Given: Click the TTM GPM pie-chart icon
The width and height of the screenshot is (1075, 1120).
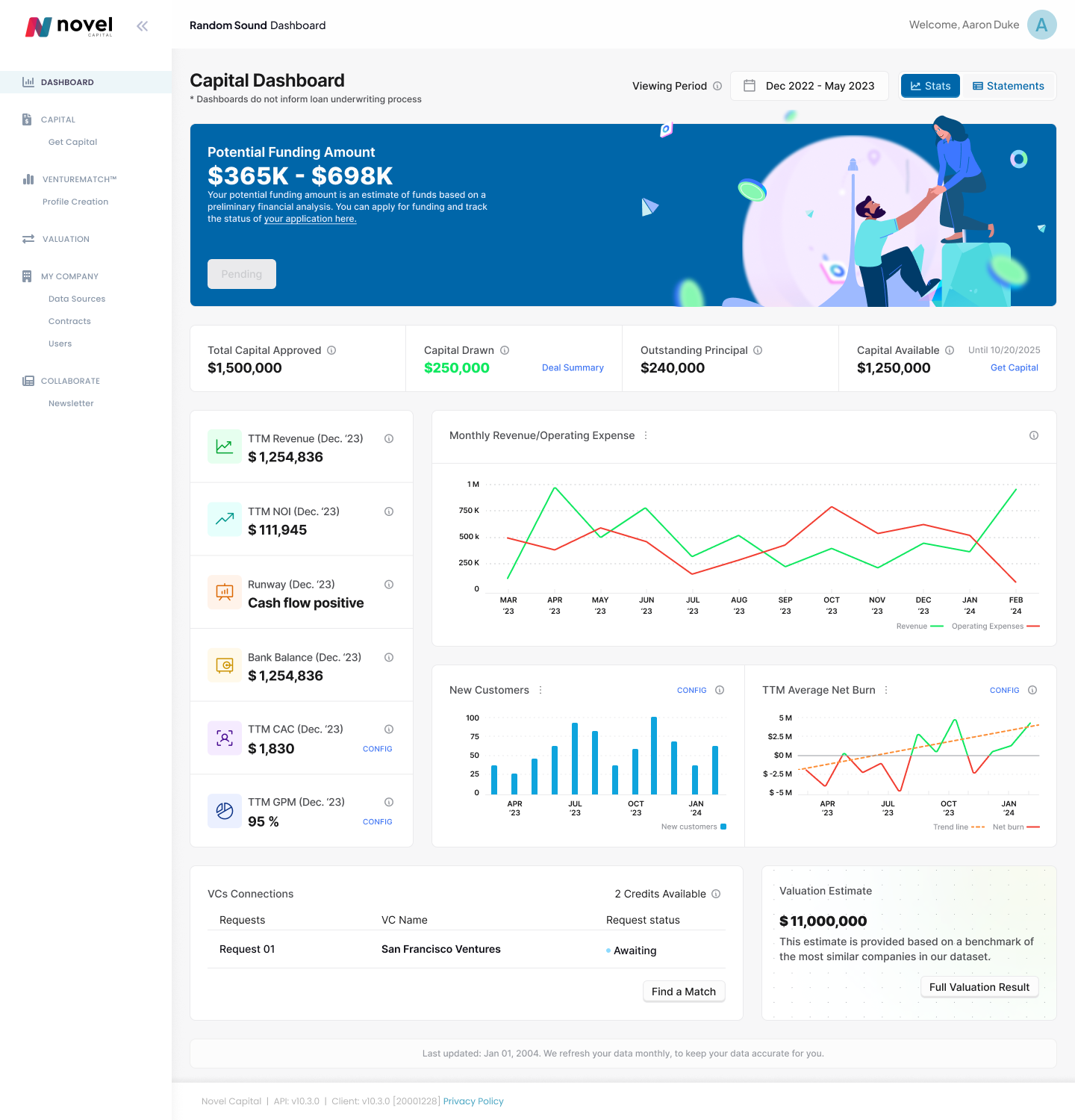Looking at the screenshot, I should click(224, 811).
